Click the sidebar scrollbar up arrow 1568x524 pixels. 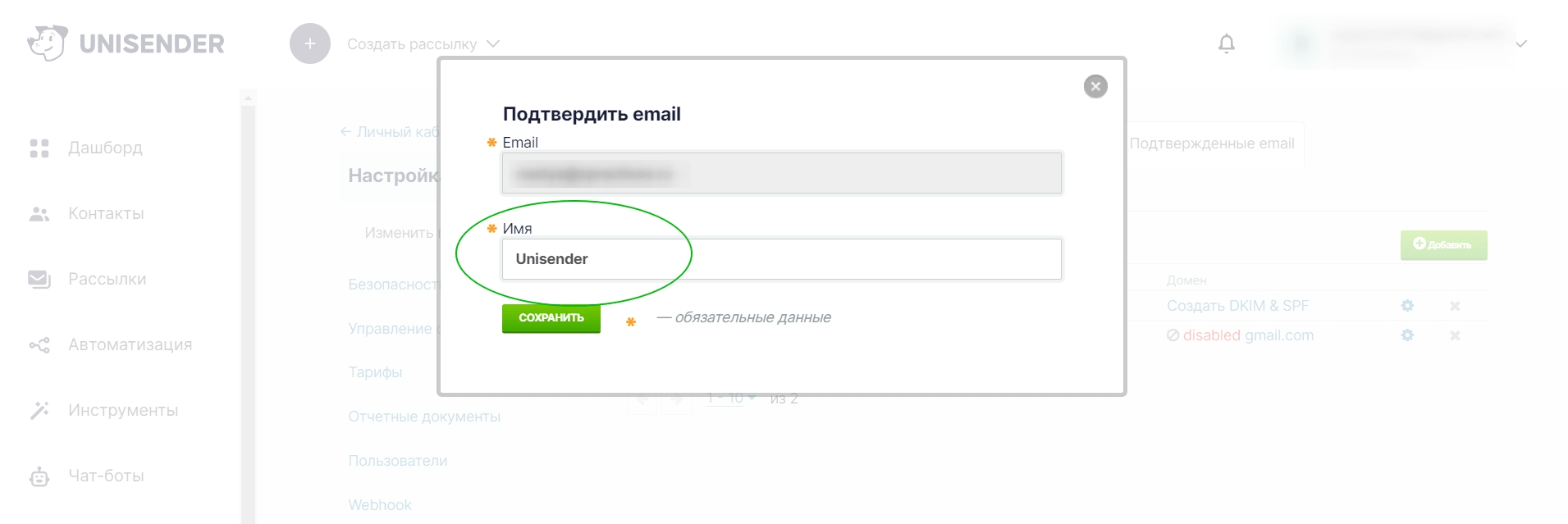(x=248, y=98)
